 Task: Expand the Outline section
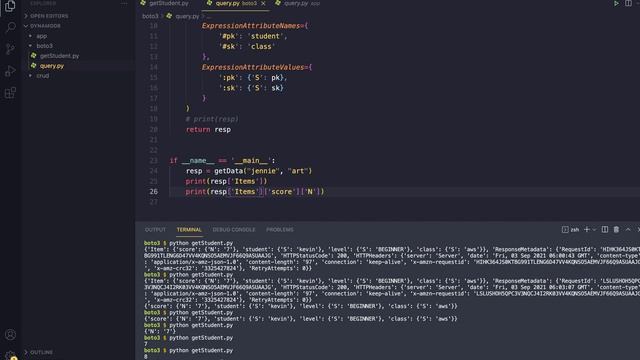tap(41, 352)
